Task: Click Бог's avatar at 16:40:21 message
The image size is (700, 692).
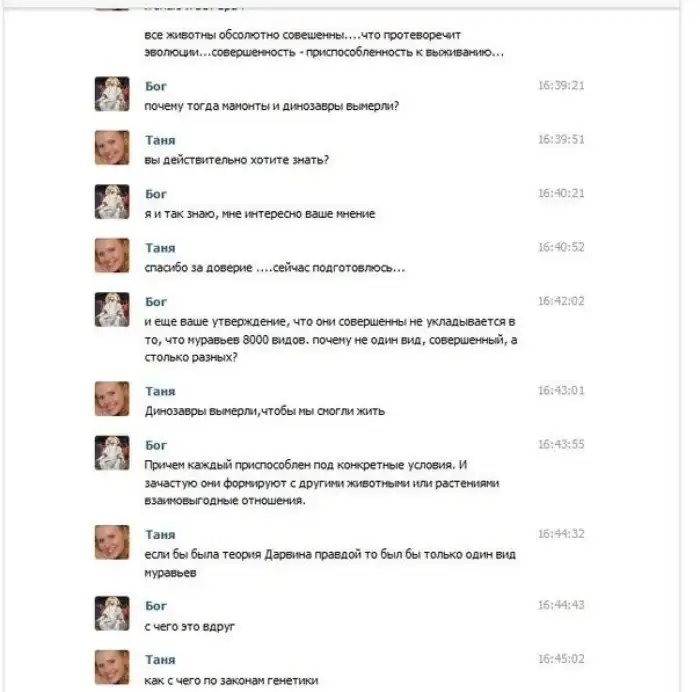Action: point(112,202)
